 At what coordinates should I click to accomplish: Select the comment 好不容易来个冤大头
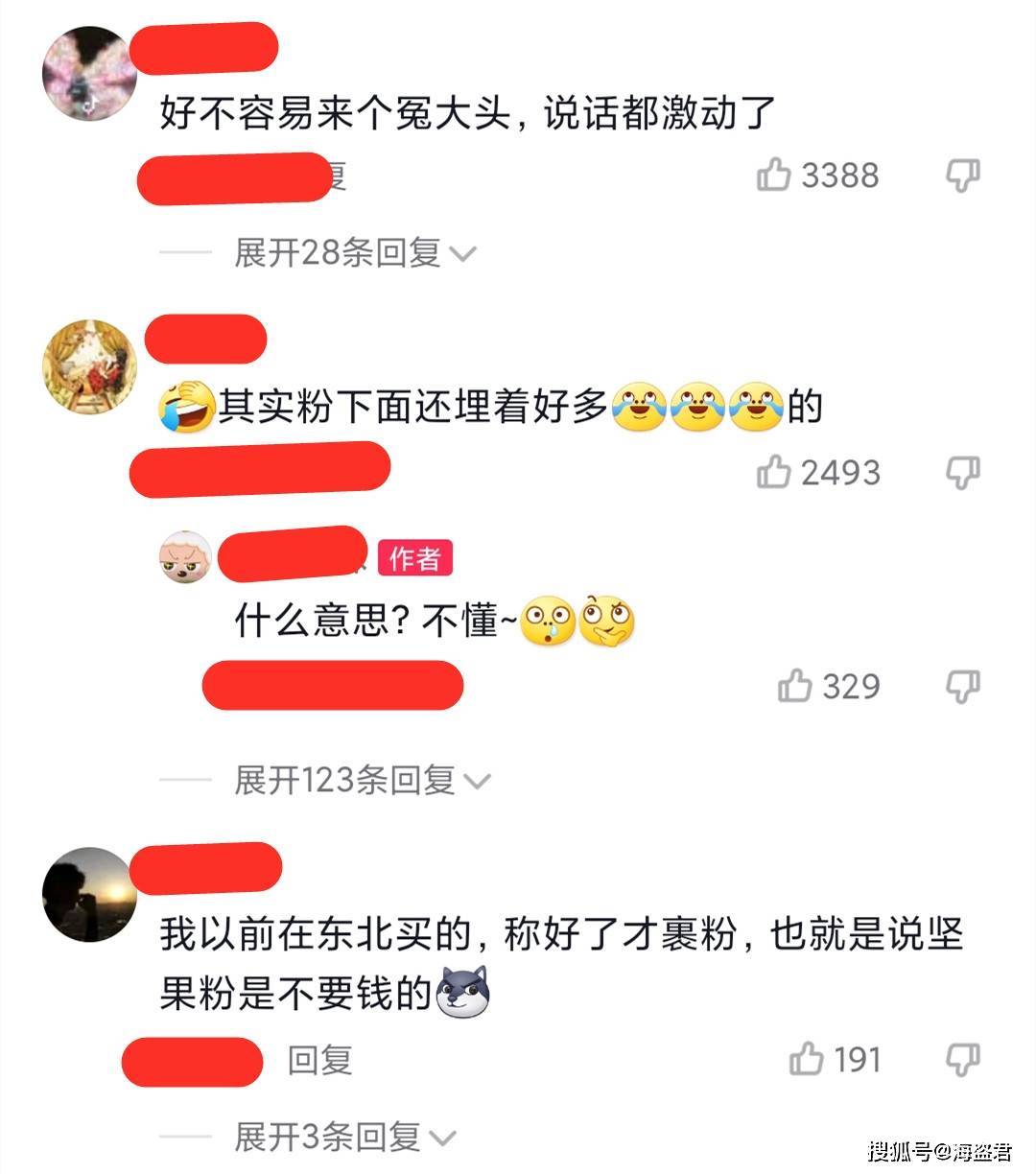[x=467, y=114]
